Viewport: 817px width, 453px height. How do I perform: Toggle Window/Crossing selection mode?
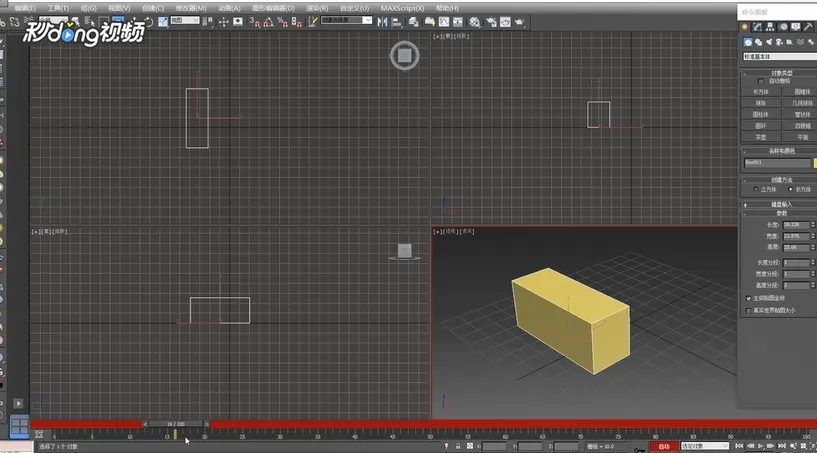tap(118, 21)
